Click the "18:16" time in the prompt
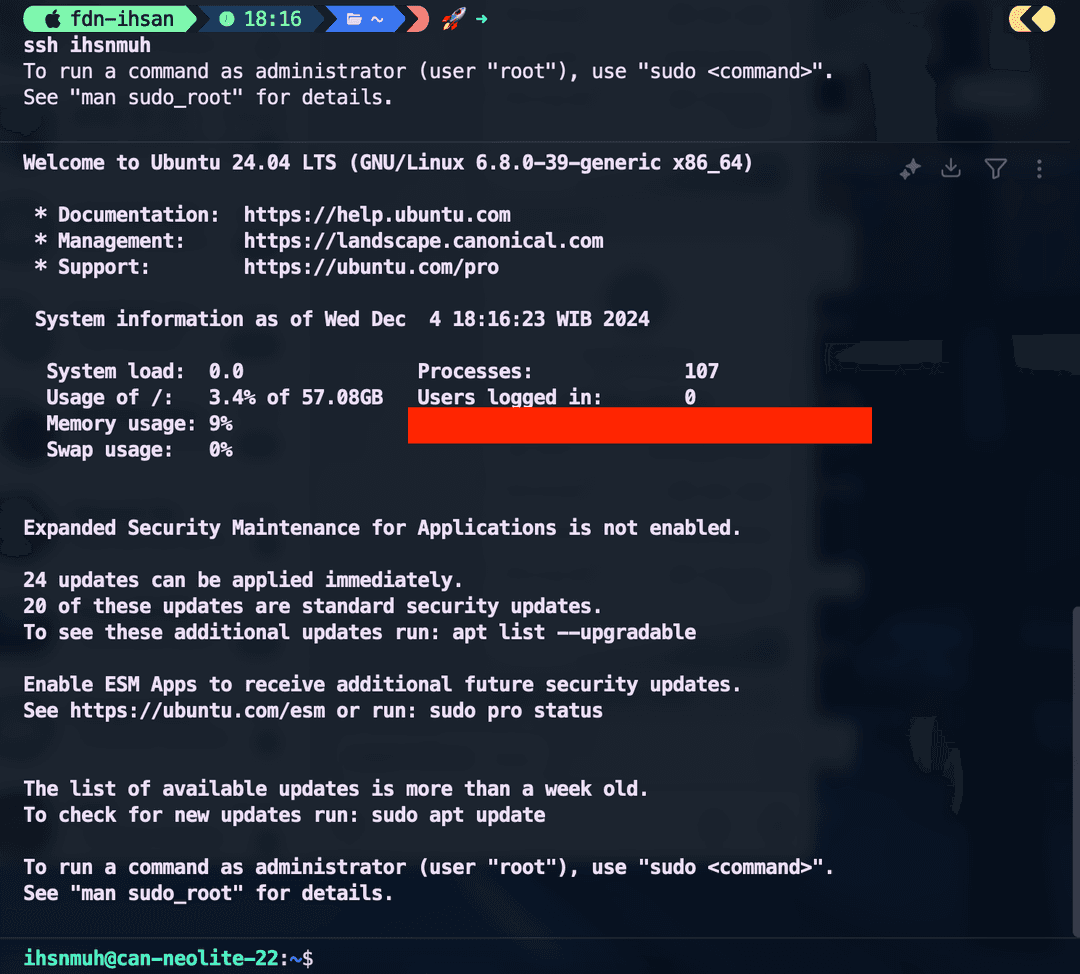This screenshot has width=1080, height=974. tap(273, 19)
